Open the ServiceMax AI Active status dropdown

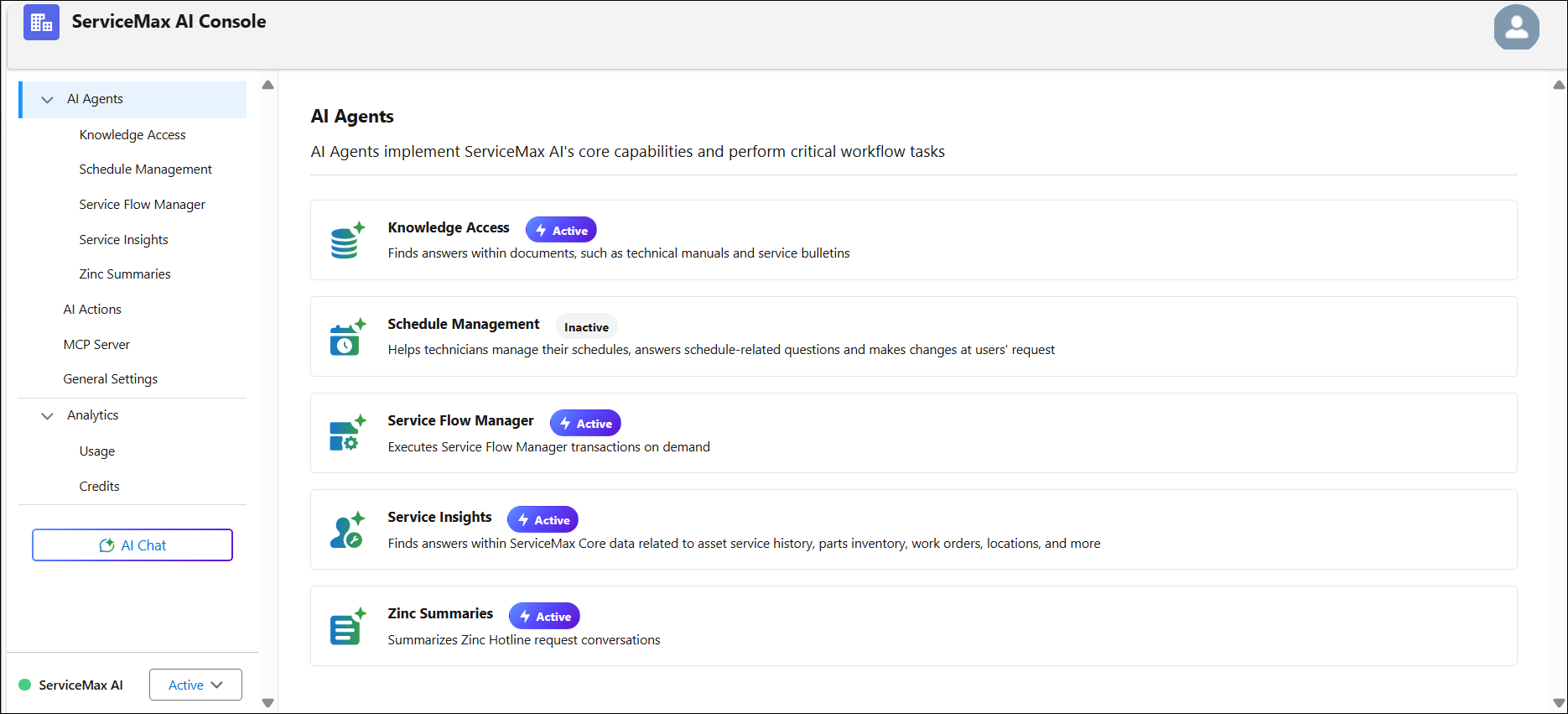click(x=195, y=685)
